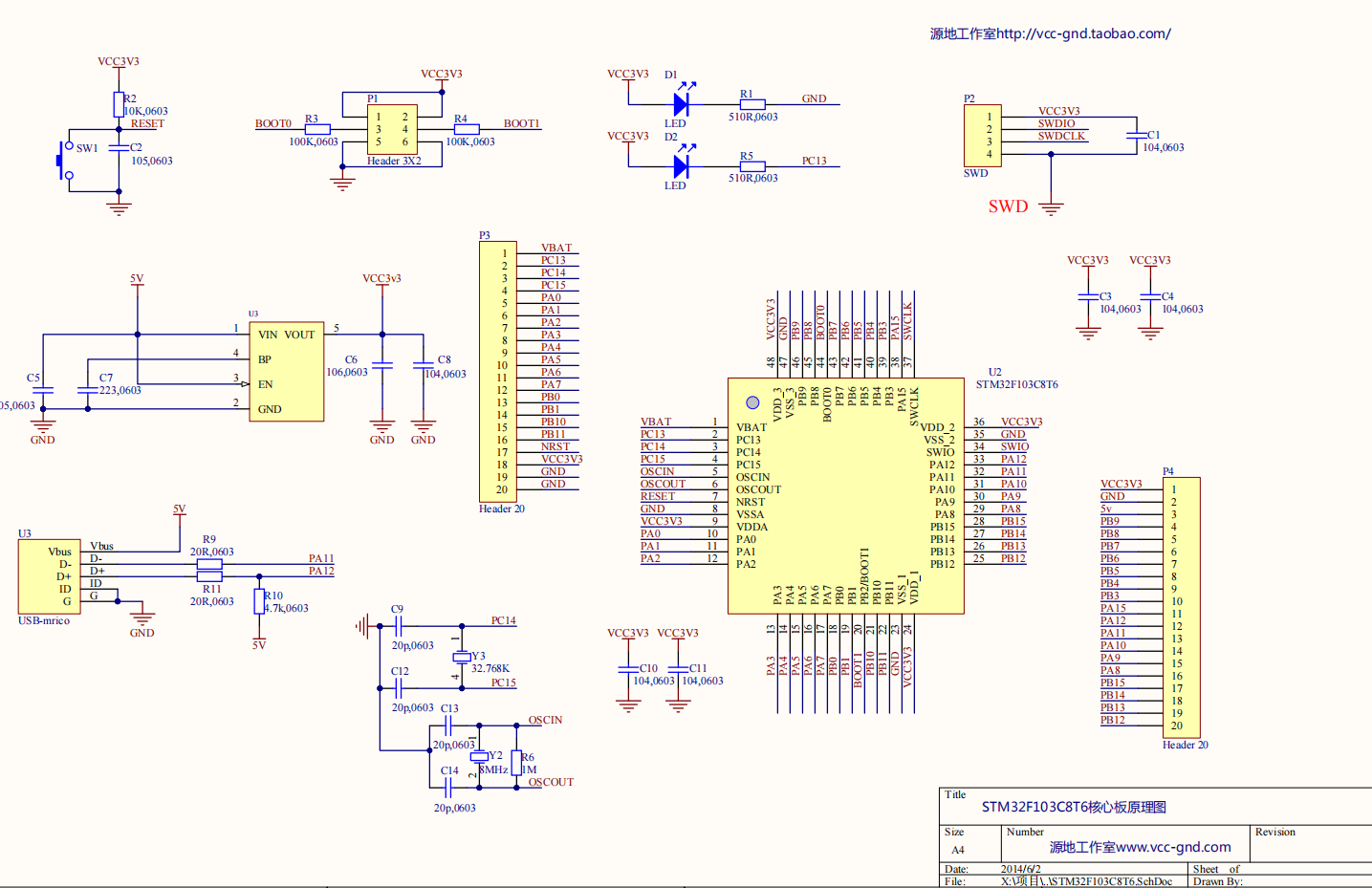The height and width of the screenshot is (888, 1372).
Task: Click the www.vcc-gnd.com text in title block
Action: click(1173, 847)
